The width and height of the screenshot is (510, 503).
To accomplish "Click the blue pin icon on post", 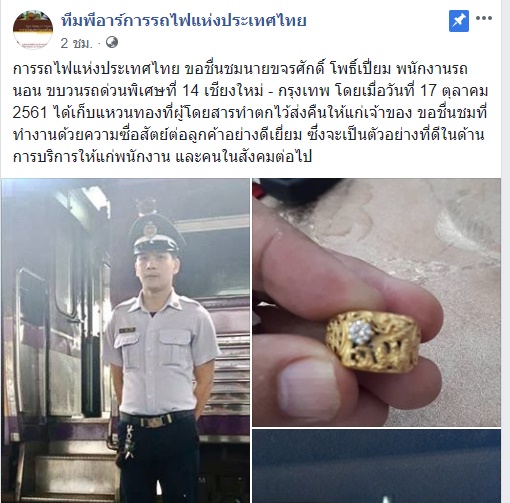I will (x=459, y=21).
